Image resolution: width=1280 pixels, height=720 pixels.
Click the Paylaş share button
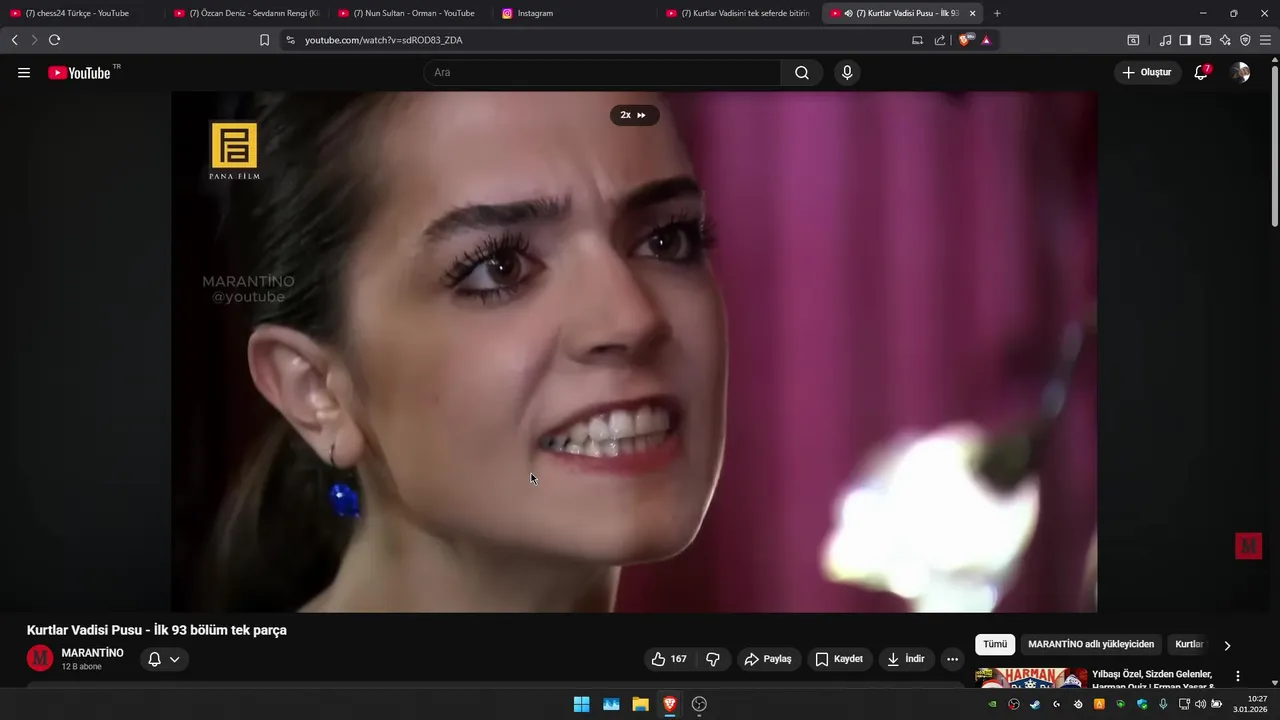[x=768, y=659]
